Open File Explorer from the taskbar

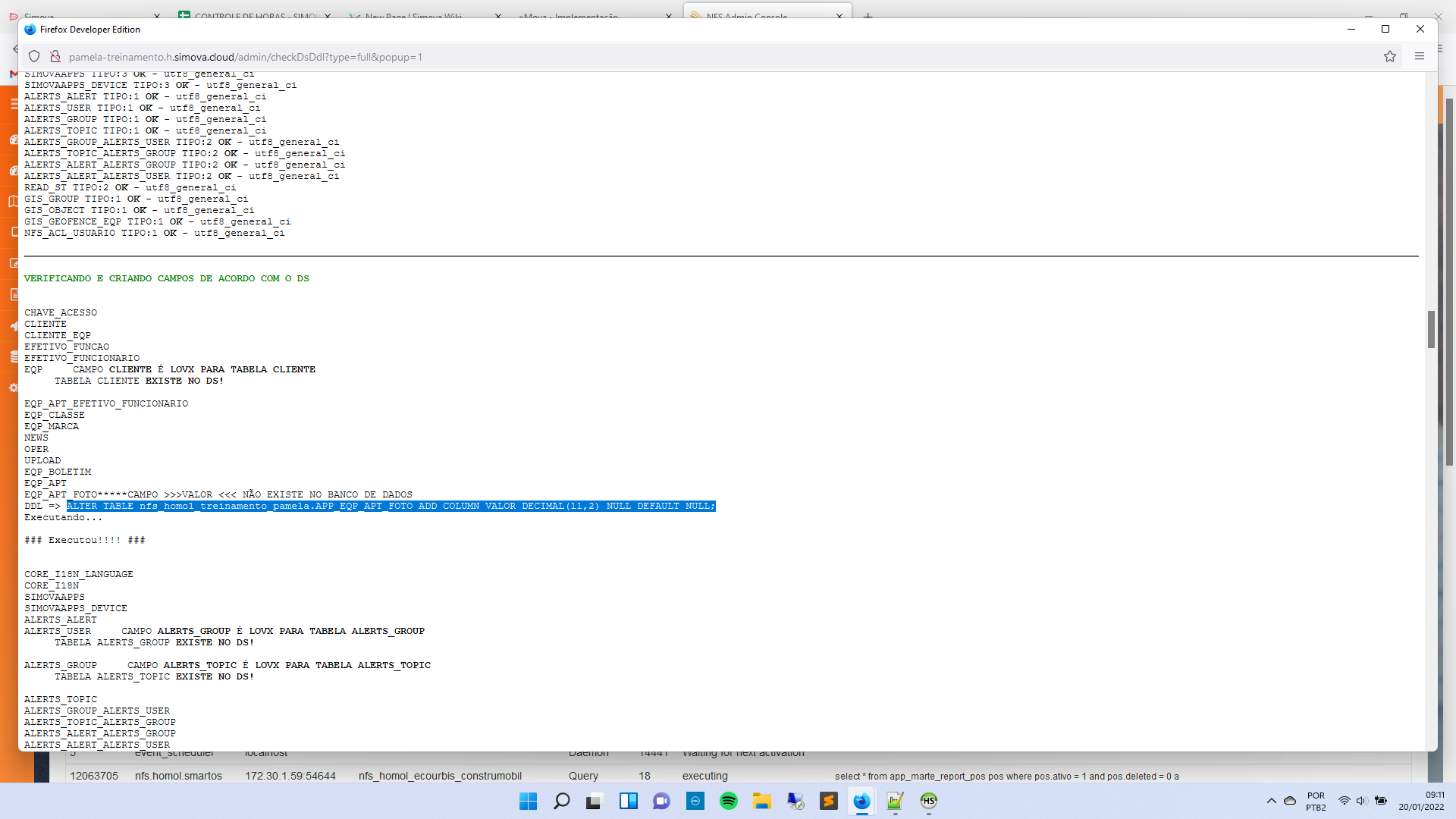(x=761, y=801)
